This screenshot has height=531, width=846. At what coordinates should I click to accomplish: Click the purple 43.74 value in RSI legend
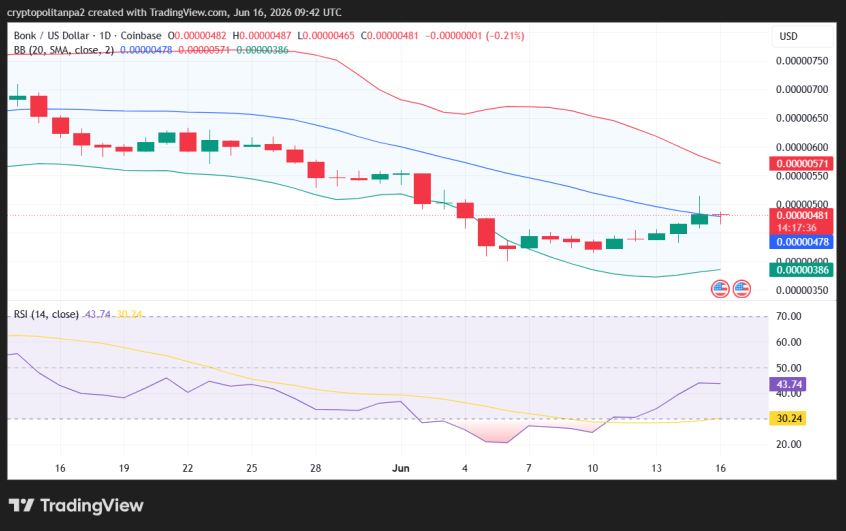click(x=98, y=314)
